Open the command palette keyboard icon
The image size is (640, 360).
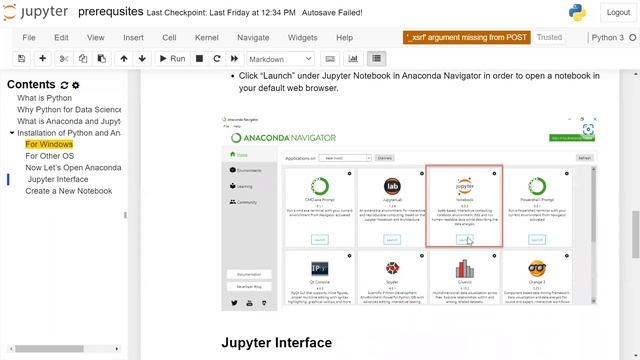[x=330, y=59]
